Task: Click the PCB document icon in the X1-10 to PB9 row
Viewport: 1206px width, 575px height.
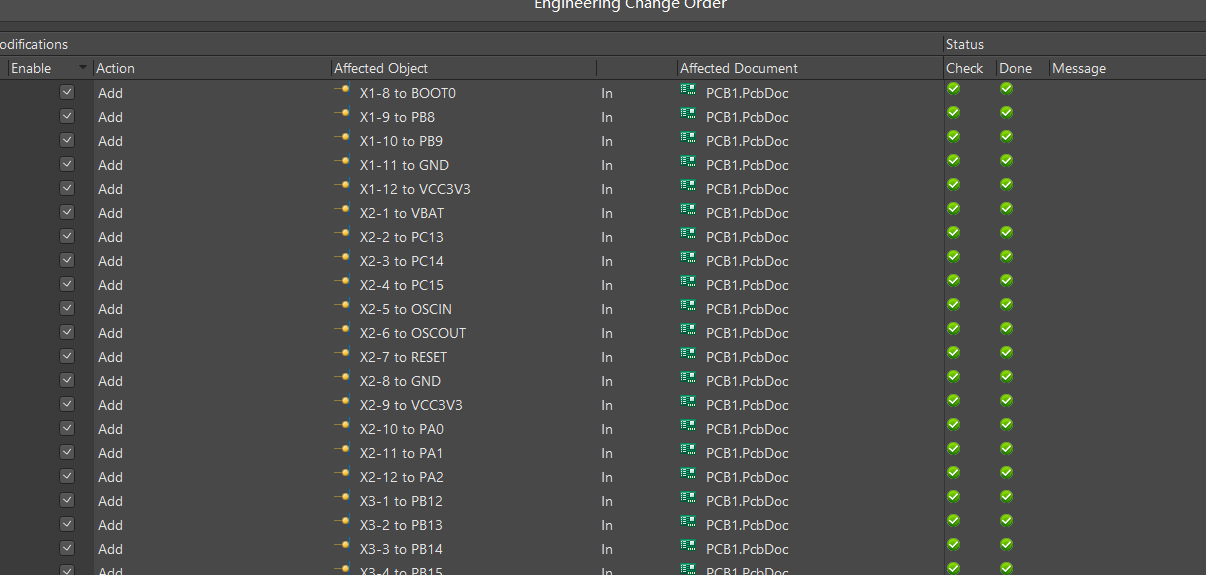Action: pyautogui.click(x=688, y=137)
